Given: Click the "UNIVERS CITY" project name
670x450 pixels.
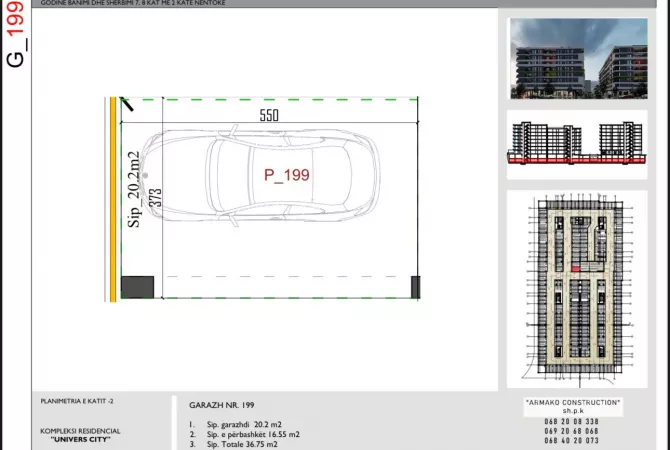Looking at the screenshot, I should coord(81,439).
